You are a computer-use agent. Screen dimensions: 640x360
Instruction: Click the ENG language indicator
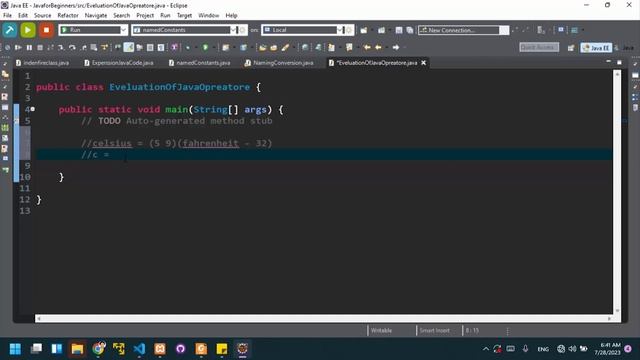[x=543, y=349]
